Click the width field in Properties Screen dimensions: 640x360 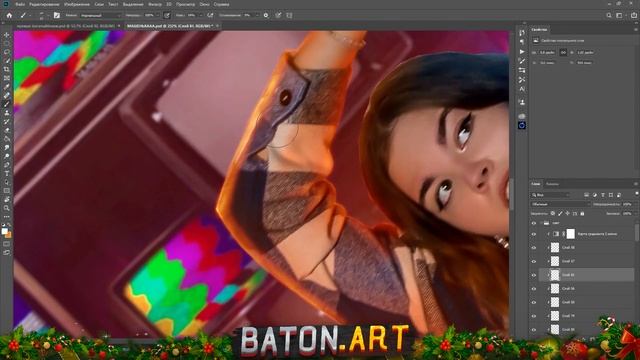(x=547, y=52)
